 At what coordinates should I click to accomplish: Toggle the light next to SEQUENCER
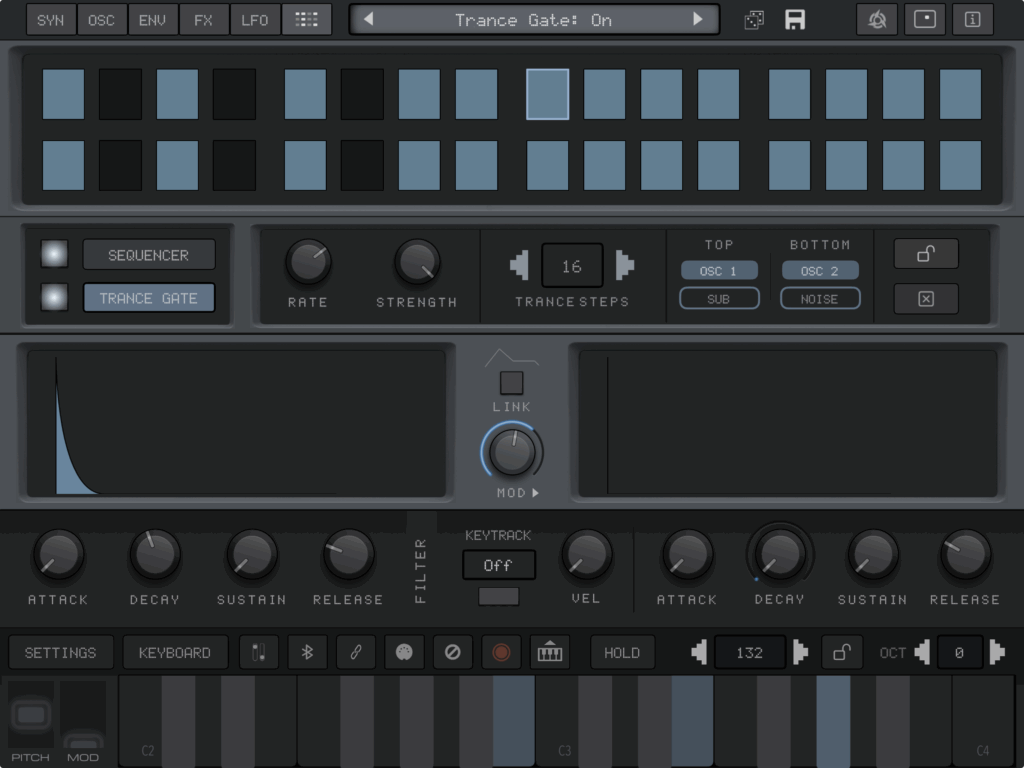pyautogui.click(x=54, y=255)
